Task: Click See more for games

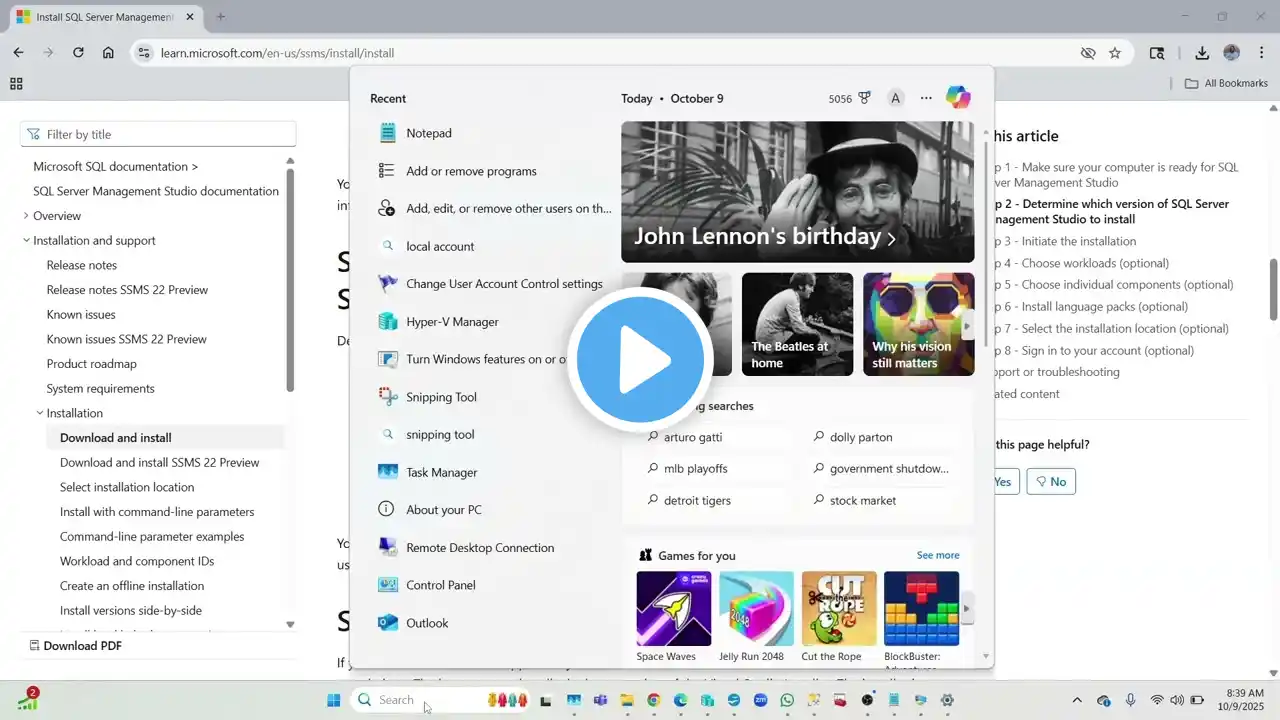Action: click(937, 555)
